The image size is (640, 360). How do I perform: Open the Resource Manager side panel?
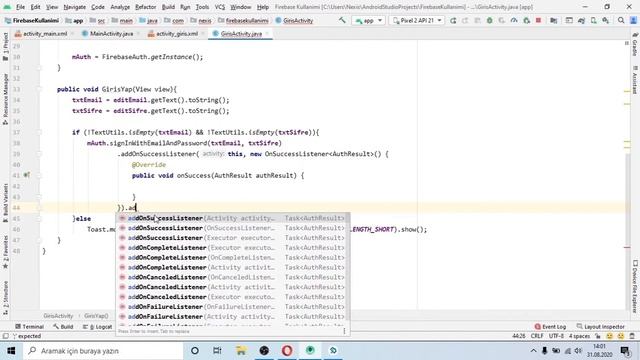(5, 99)
